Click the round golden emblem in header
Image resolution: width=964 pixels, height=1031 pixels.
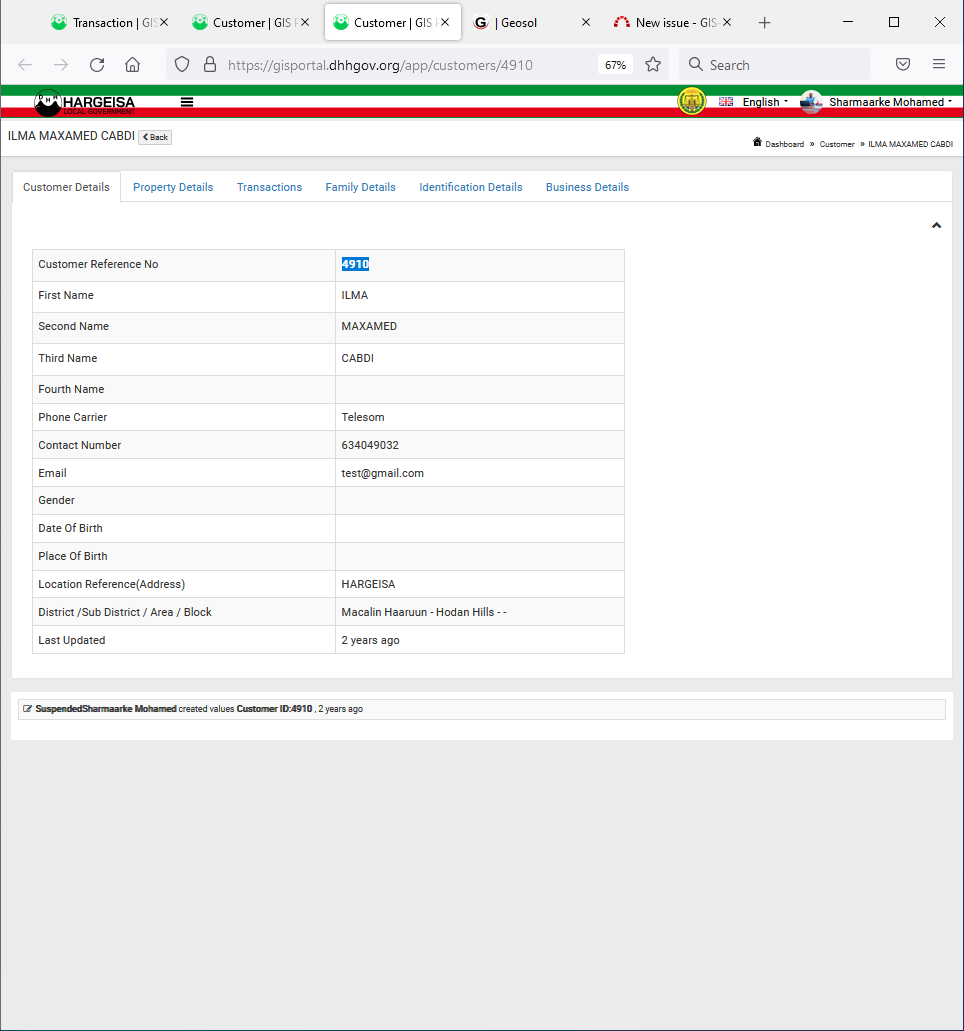(x=691, y=101)
